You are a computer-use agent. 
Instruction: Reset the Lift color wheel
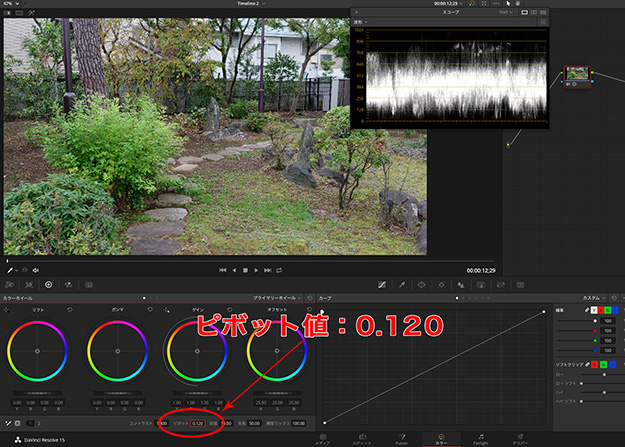[67, 310]
